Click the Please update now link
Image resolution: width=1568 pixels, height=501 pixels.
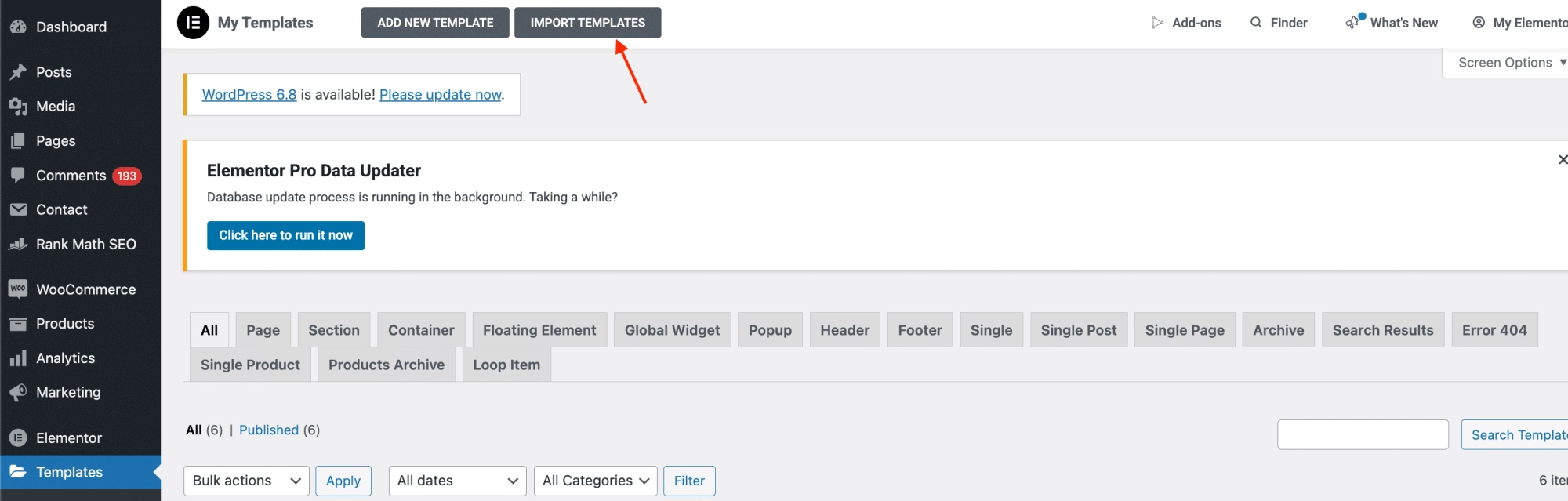440,94
